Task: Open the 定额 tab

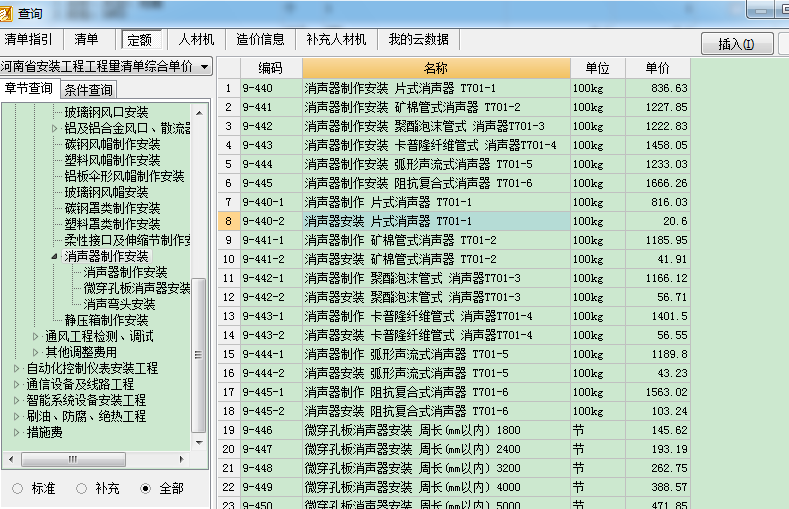Action: (139, 40)
